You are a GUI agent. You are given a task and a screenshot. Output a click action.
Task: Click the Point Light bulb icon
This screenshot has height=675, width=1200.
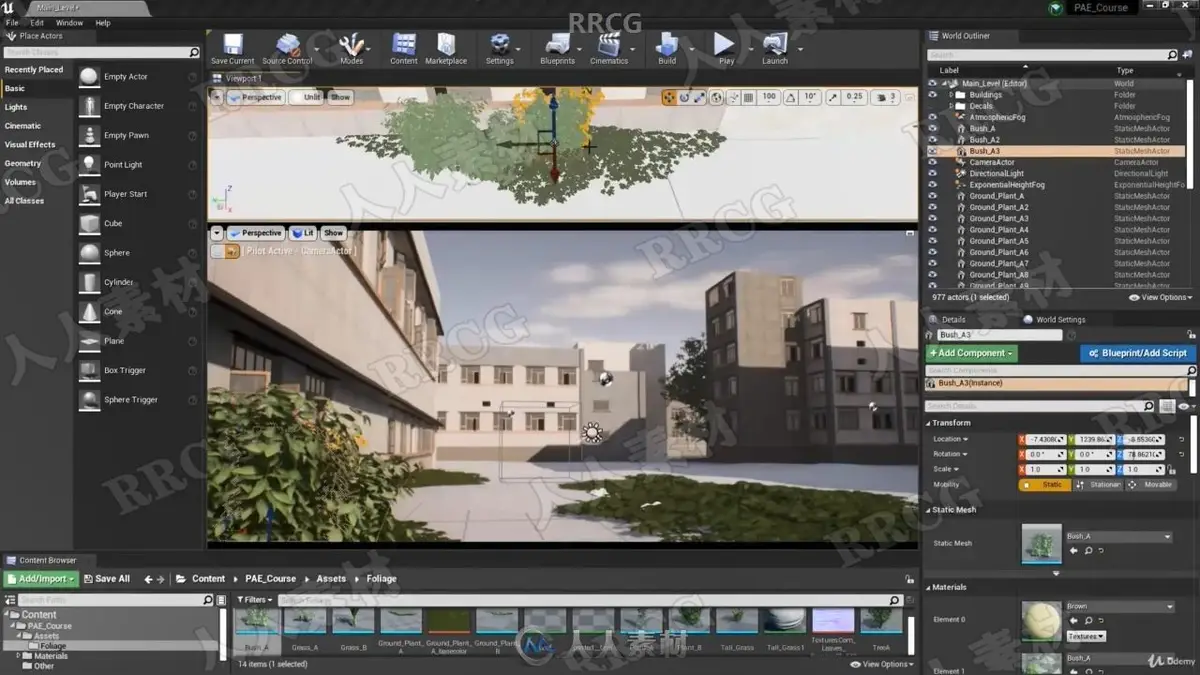pyautogui.click(x=89, y=165)
